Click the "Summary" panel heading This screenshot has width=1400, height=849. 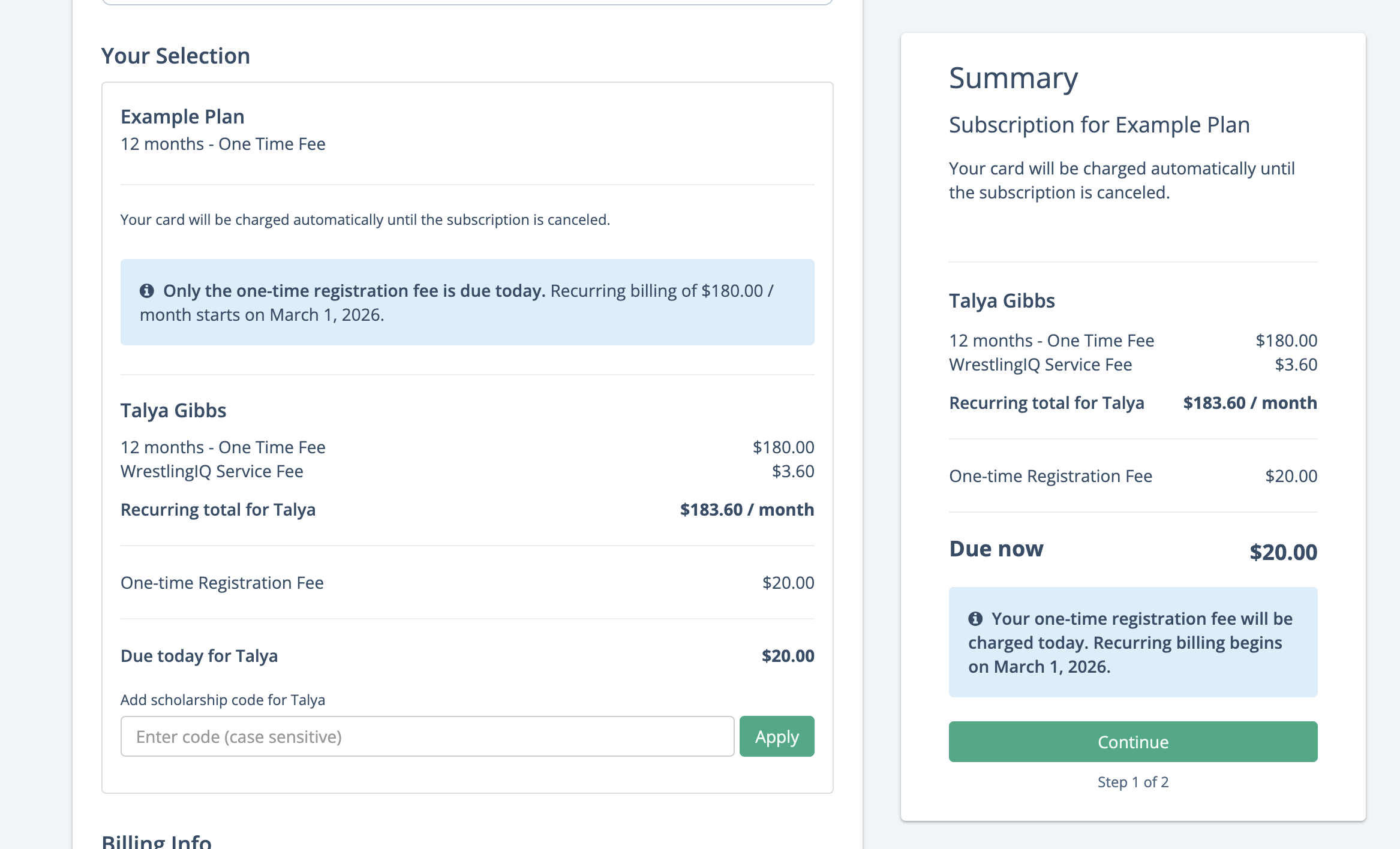(x=1013, y=79)
